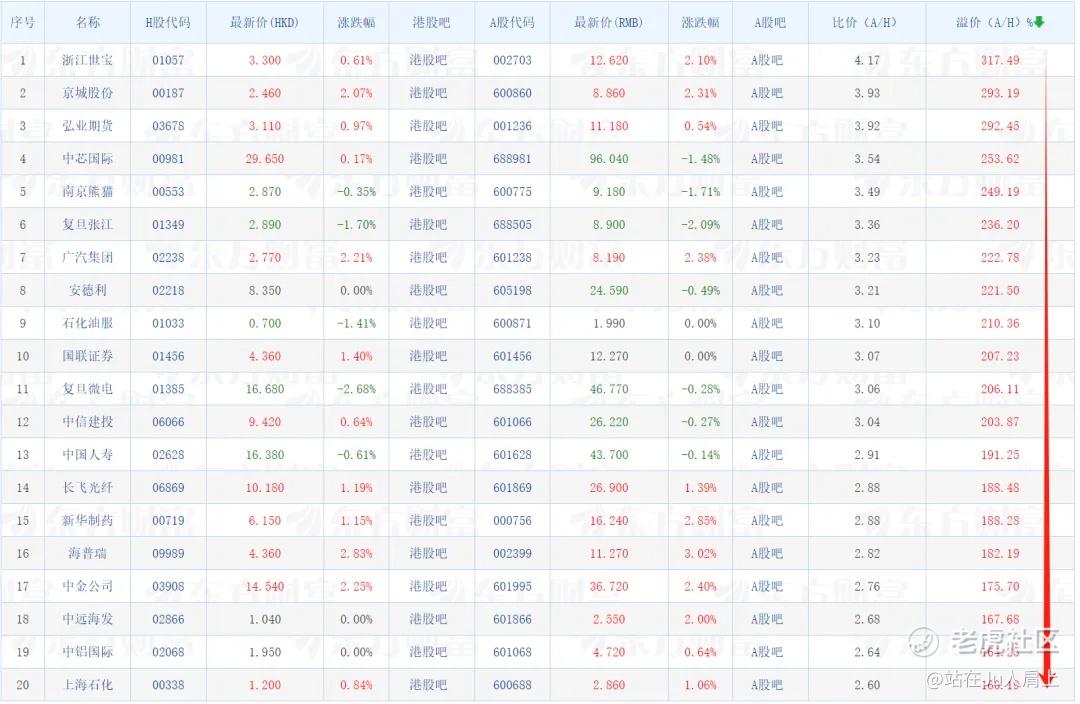Click A-share code 600860
This screenshot has width=1080, height=704.
512,93
